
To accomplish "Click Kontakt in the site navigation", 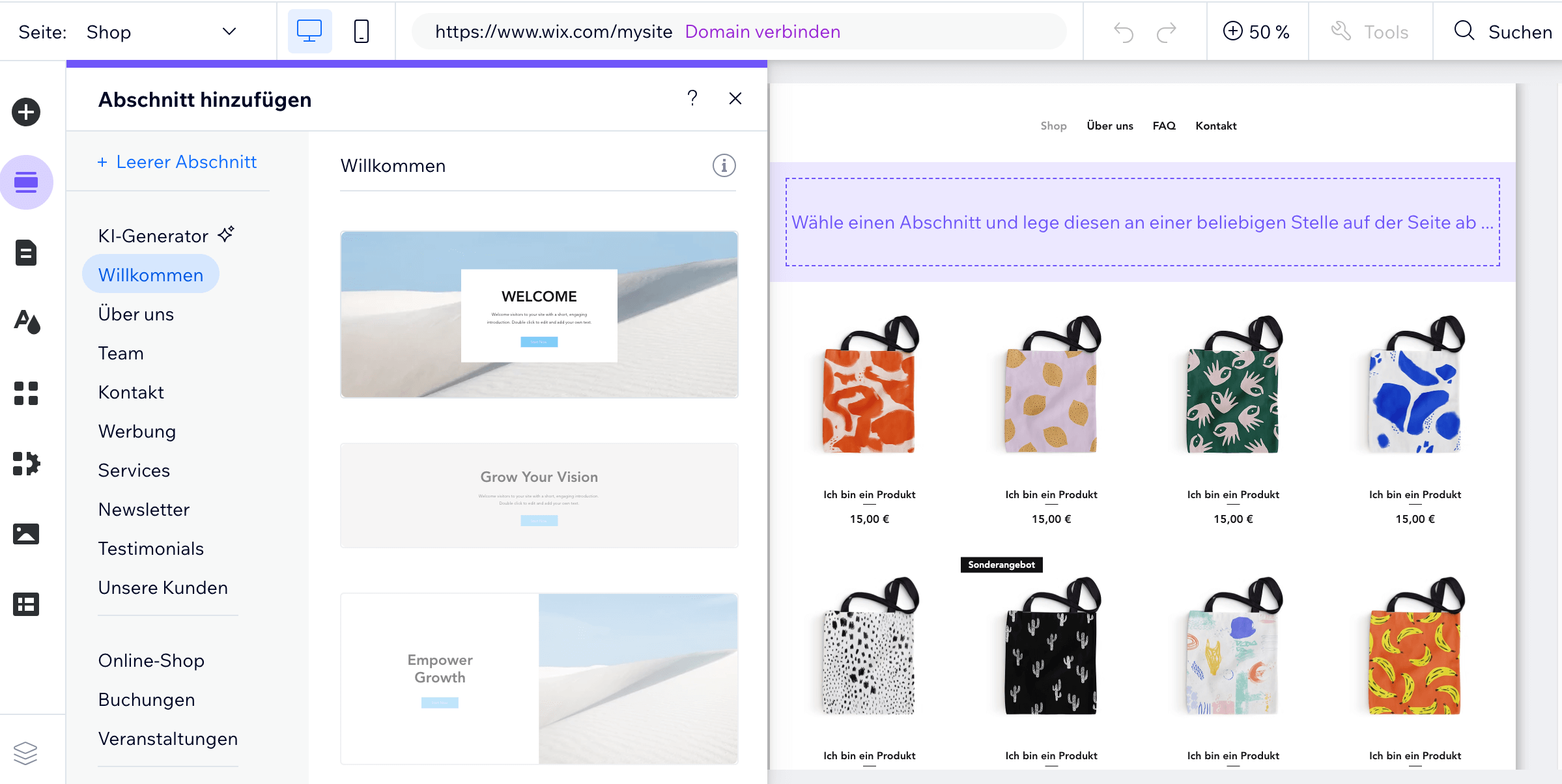I will (1215, 126).
